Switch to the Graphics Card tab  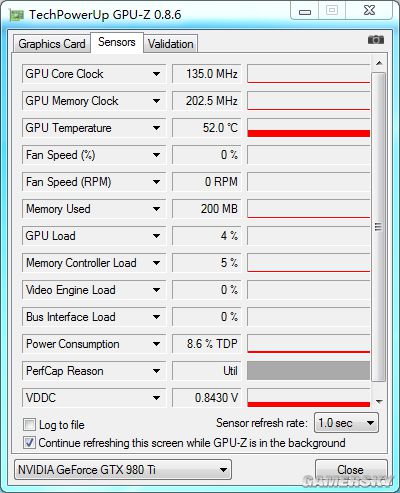click(52, 44)
